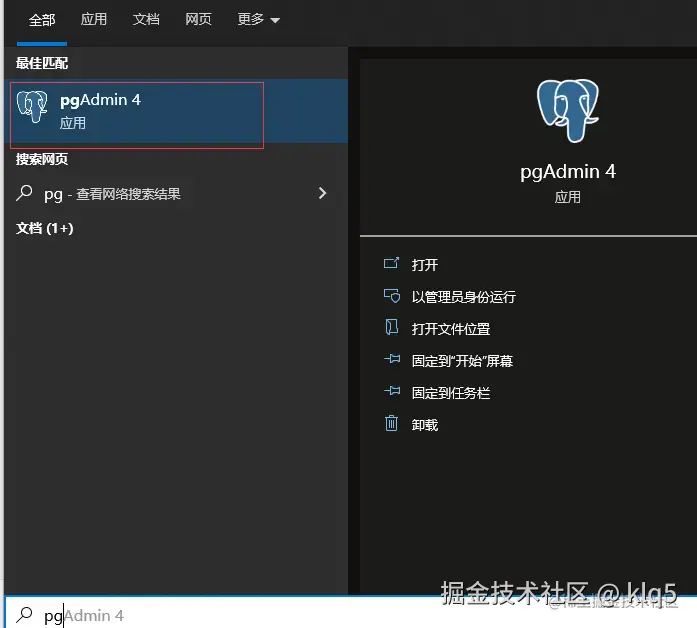Click the large pgAdmin 4 elephant logo

click(x=568, y=111)
